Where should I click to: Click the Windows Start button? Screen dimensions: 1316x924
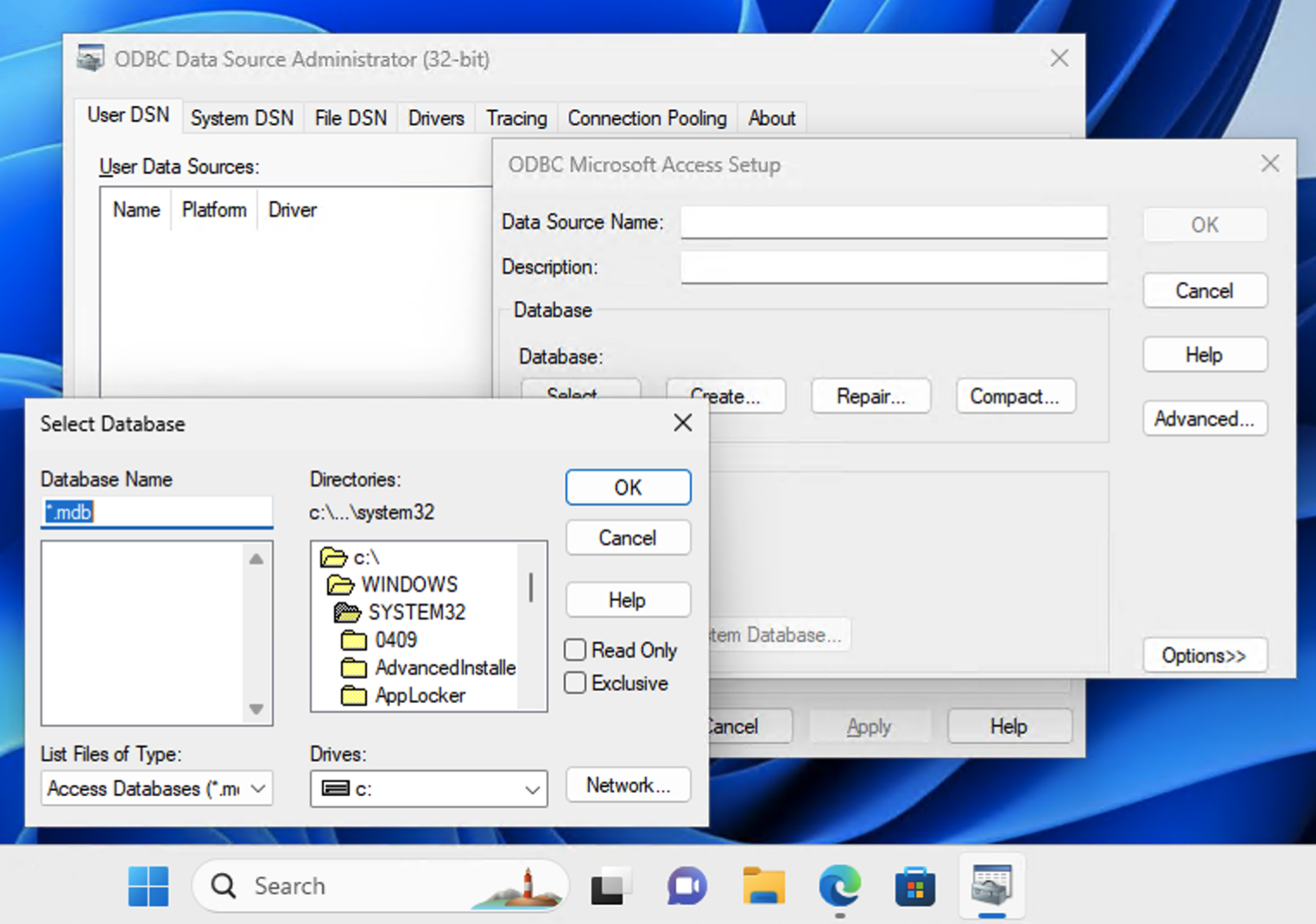(x=149, y=887)
